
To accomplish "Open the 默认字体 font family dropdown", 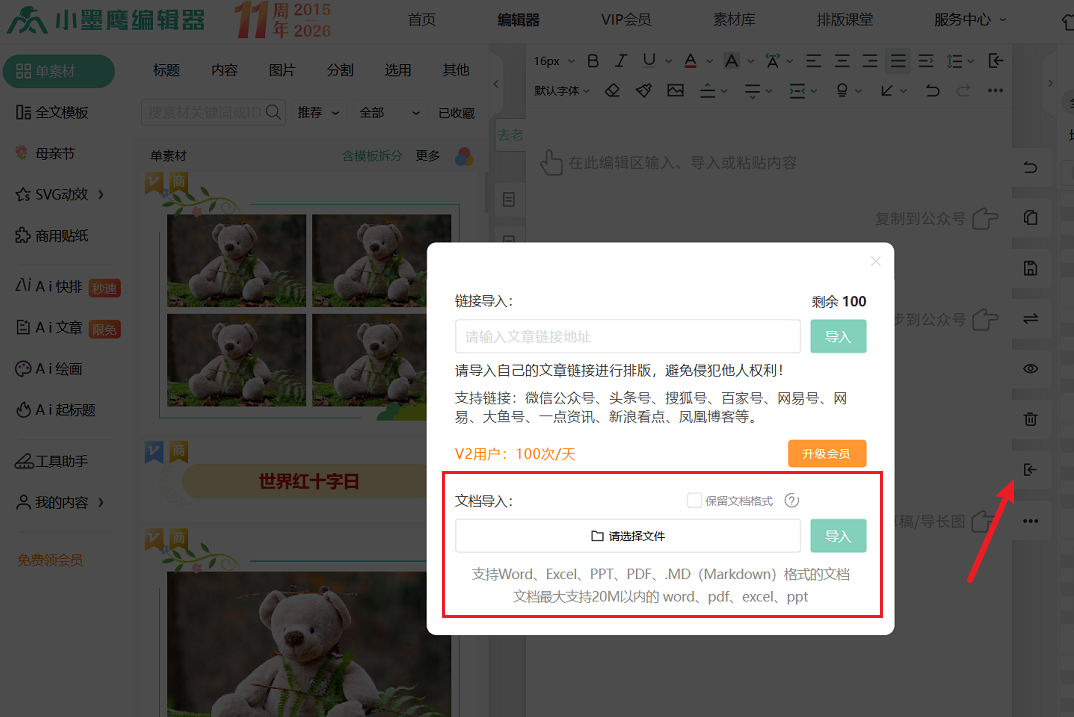I will tap(562, 90).
